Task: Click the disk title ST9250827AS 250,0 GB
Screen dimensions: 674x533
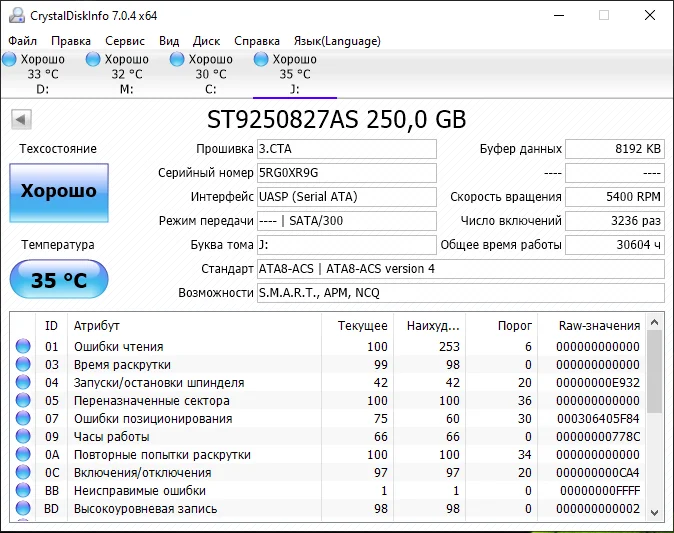Action: click(337, 119)
